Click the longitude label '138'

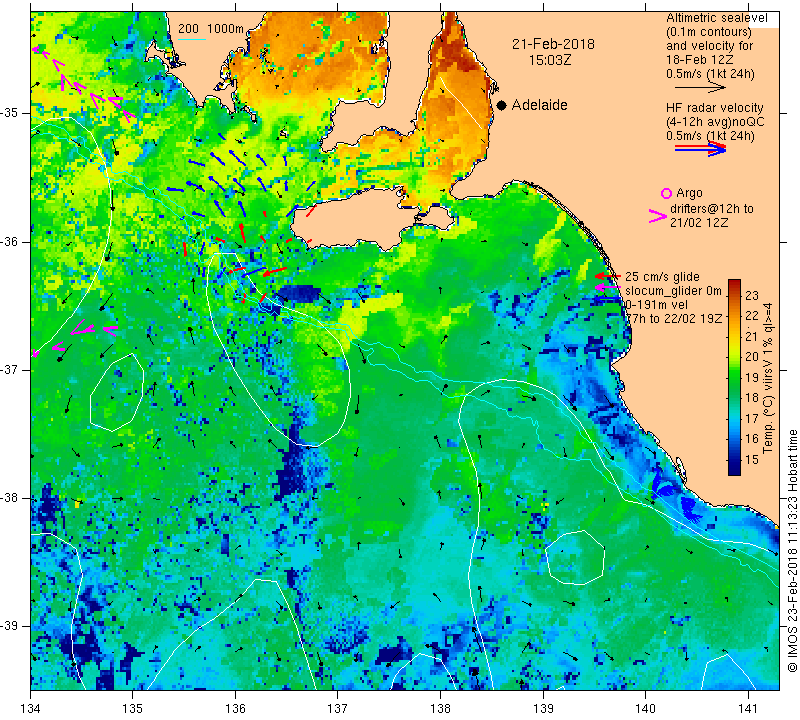pyautogui.click(x=441, y=708)
